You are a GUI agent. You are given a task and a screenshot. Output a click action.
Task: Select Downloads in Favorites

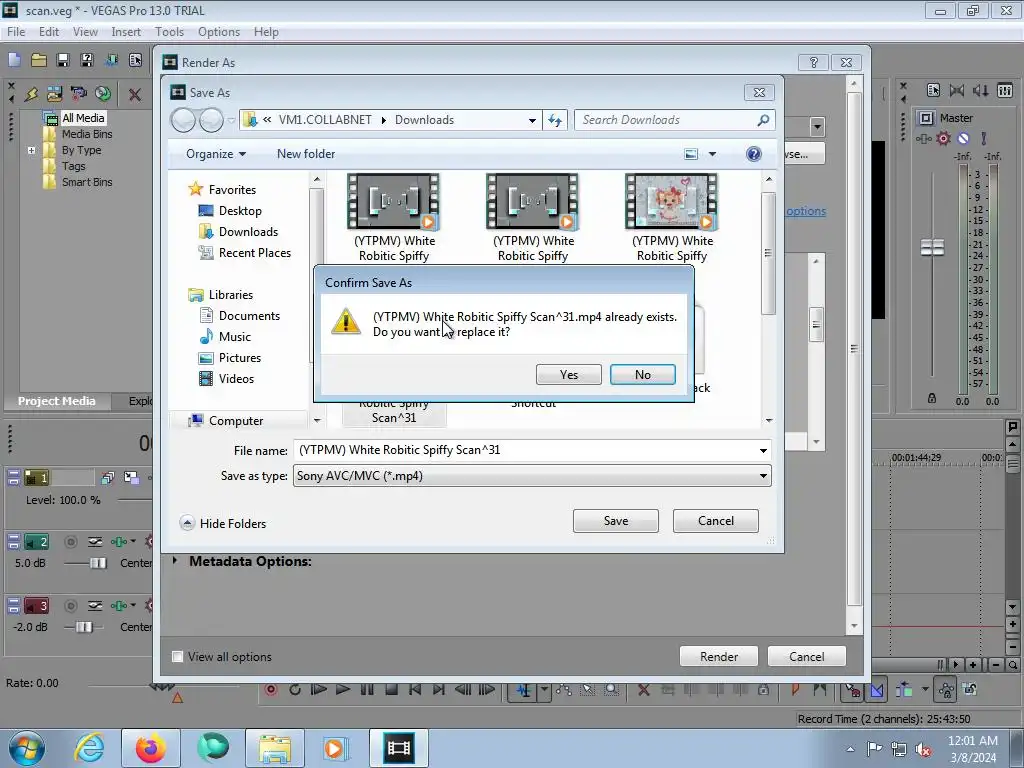[248, 232]
